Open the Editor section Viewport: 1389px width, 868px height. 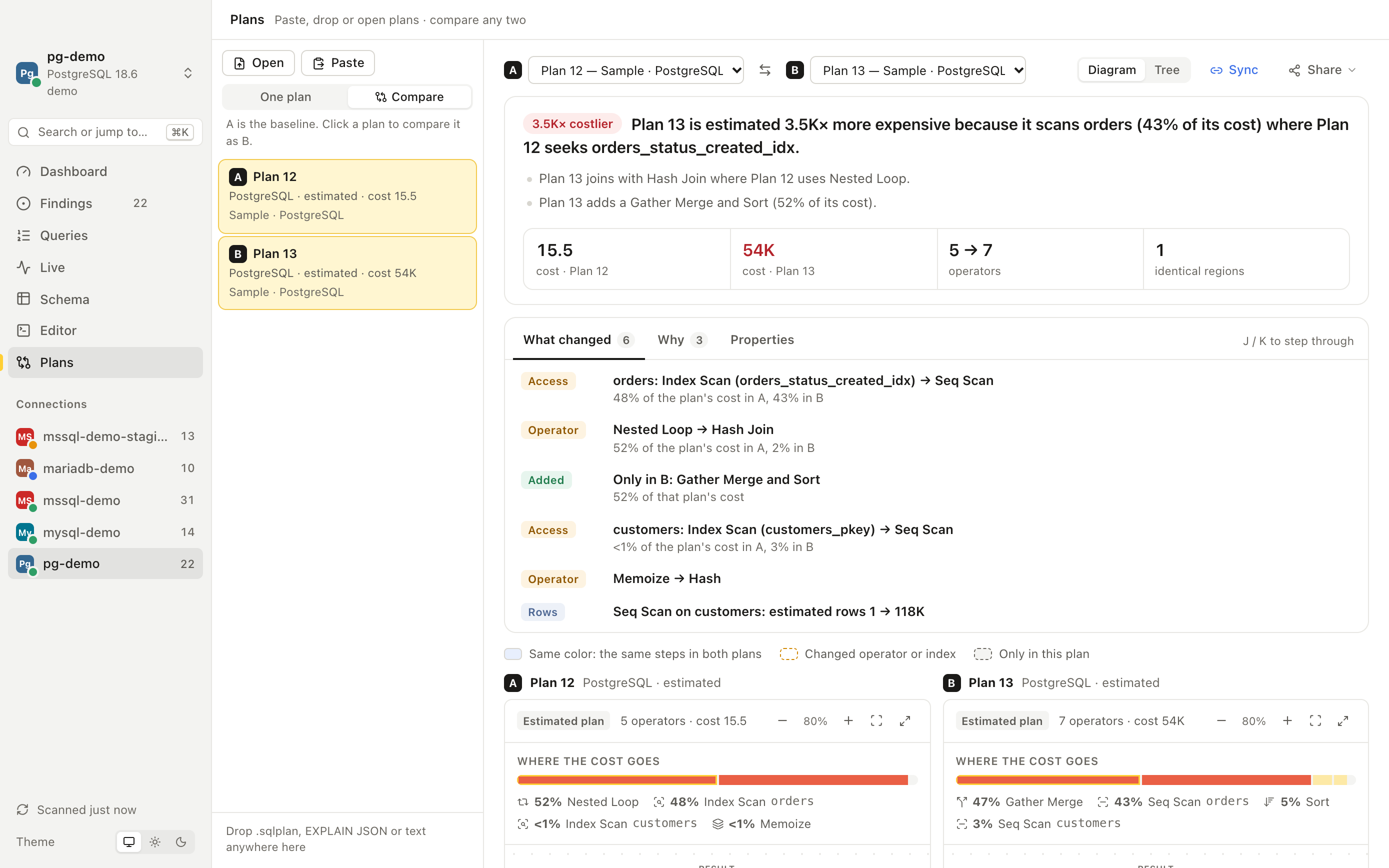click(105, 330)
